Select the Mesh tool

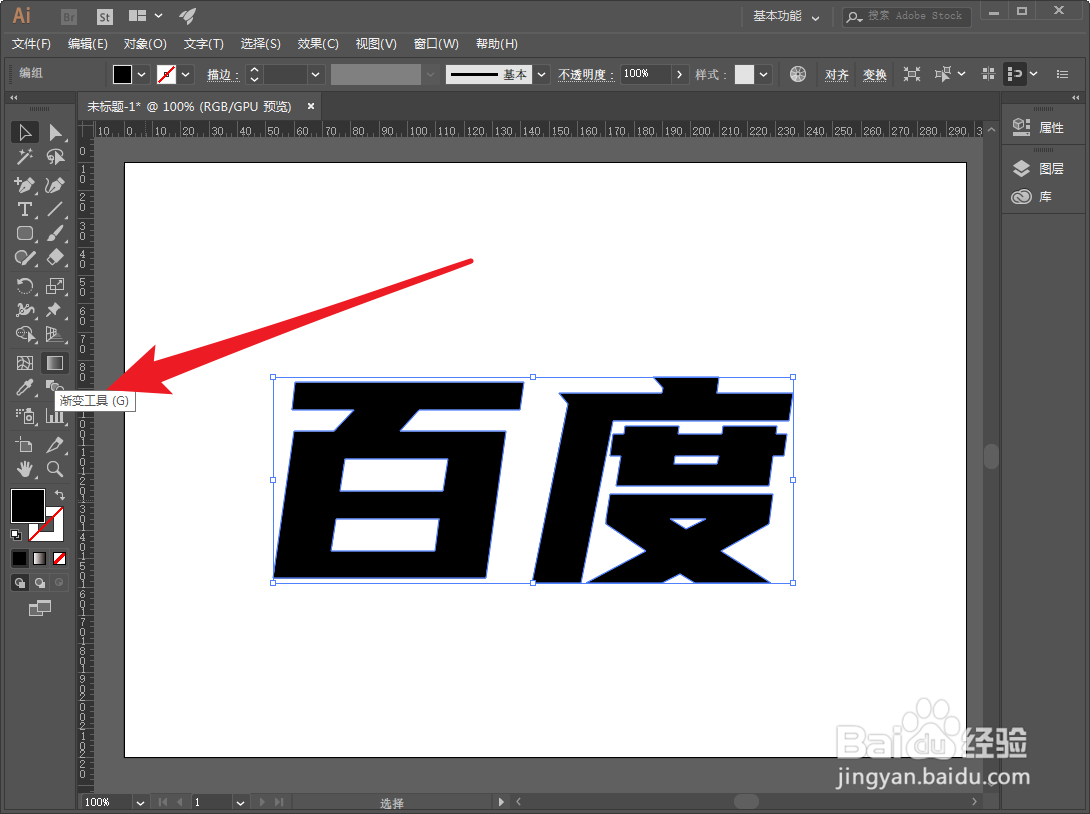[25, 363]
